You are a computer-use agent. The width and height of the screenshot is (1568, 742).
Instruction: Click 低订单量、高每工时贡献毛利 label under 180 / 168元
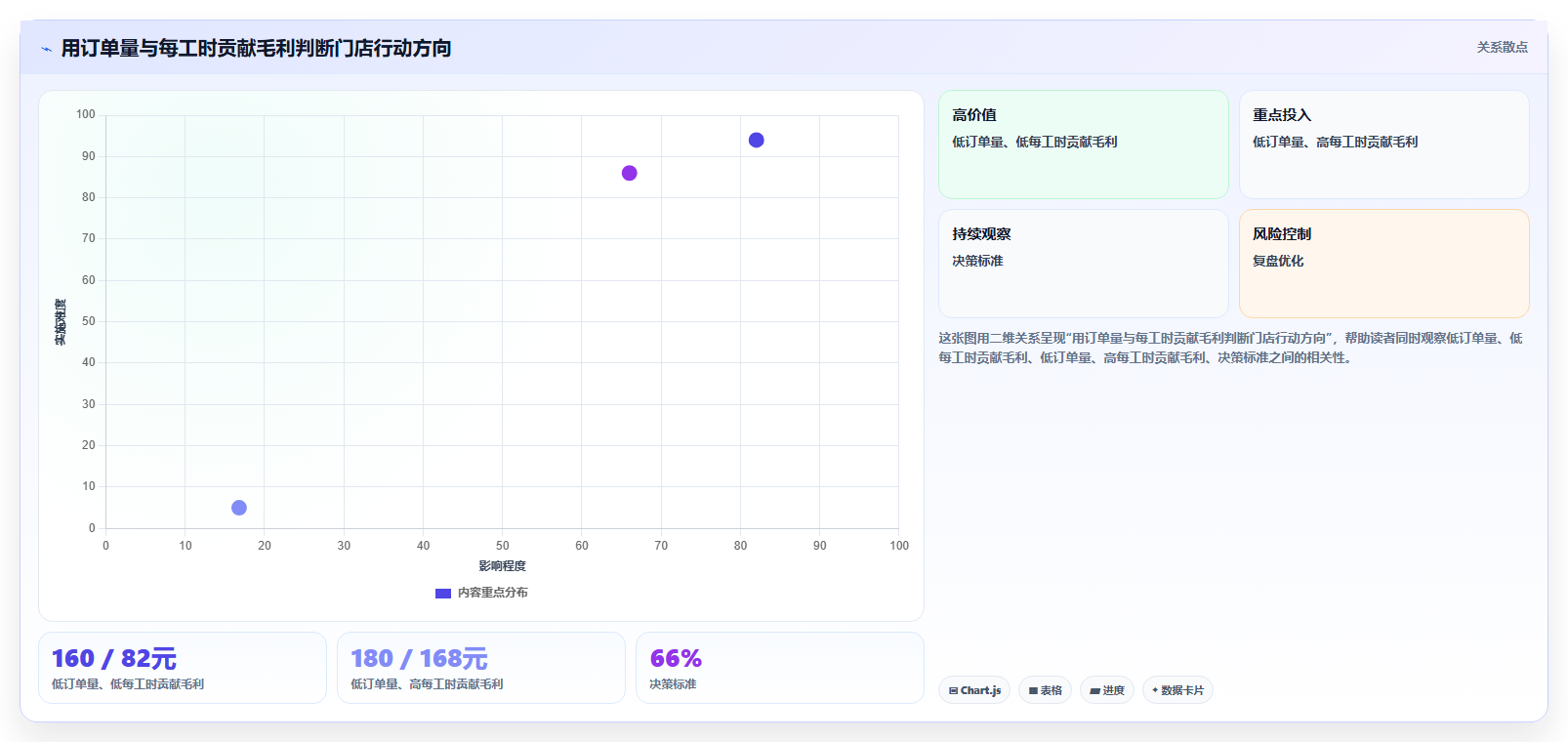(427, 684)
